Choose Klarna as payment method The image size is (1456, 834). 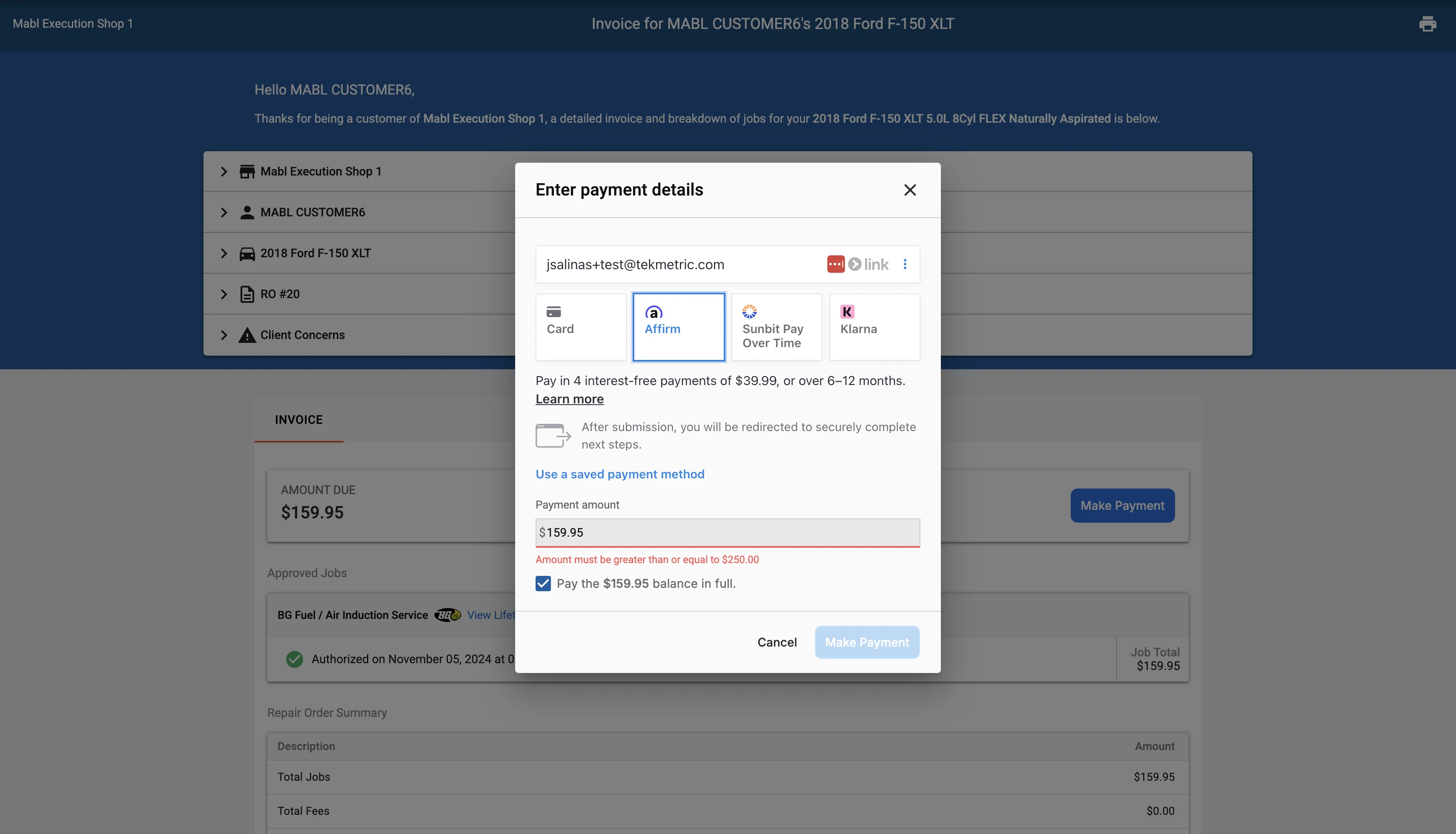874,327
